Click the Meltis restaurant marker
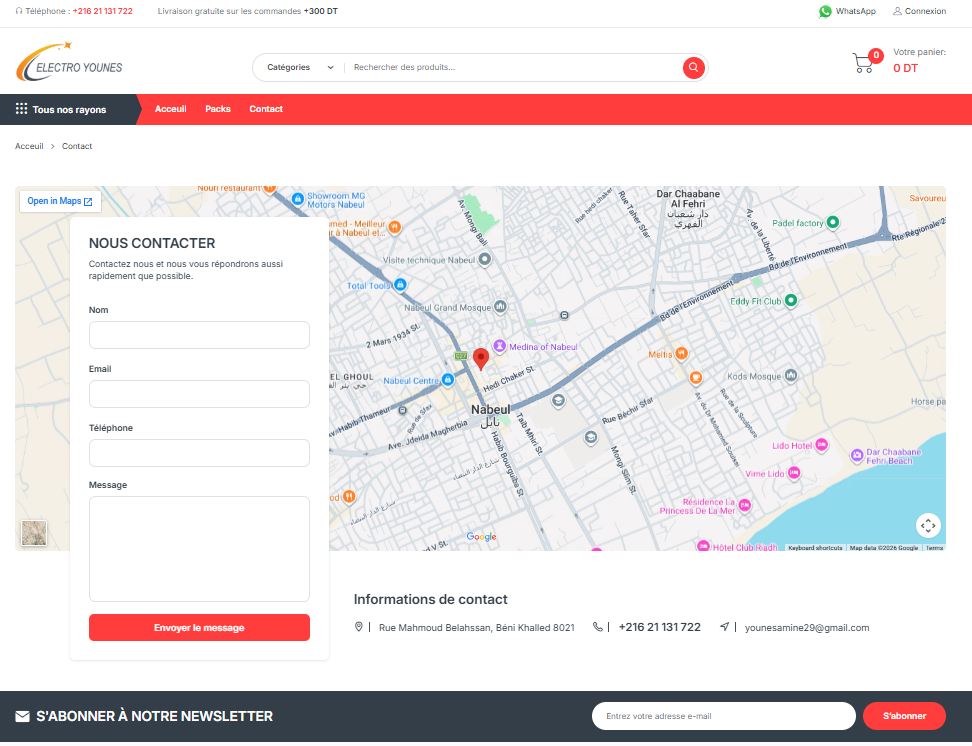 681,353
